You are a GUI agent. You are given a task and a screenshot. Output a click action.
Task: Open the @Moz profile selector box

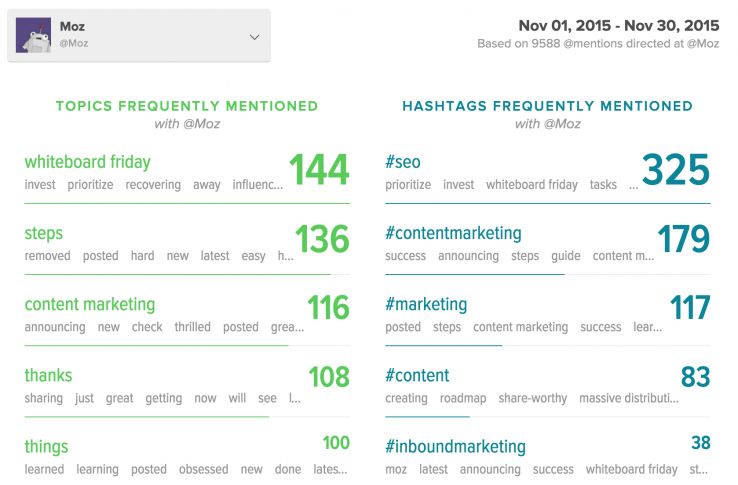pyautogui.click(x=139, y=36)
